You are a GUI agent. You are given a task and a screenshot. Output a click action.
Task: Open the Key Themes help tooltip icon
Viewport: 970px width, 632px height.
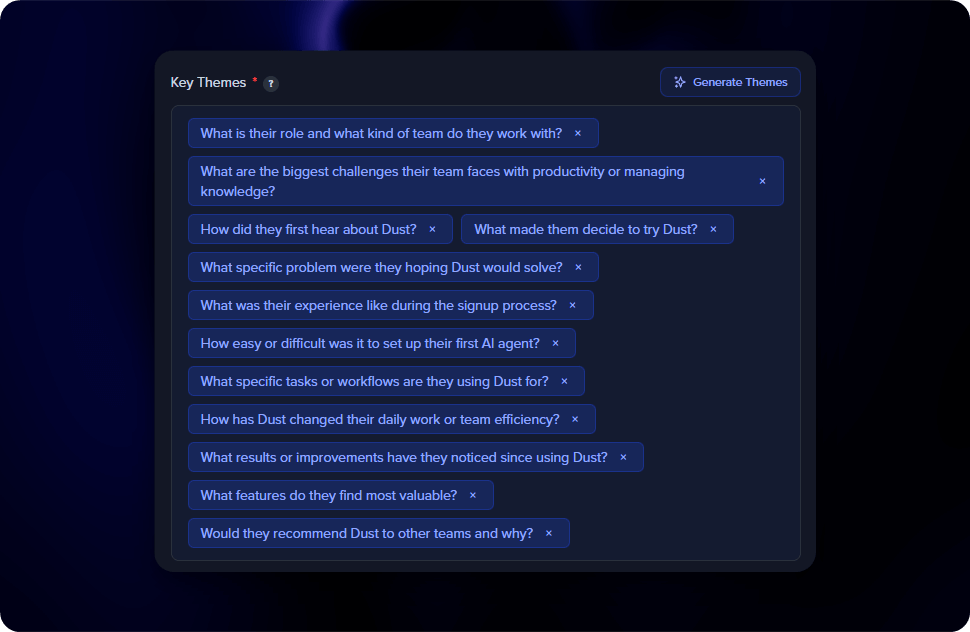[x=271, y=84]
